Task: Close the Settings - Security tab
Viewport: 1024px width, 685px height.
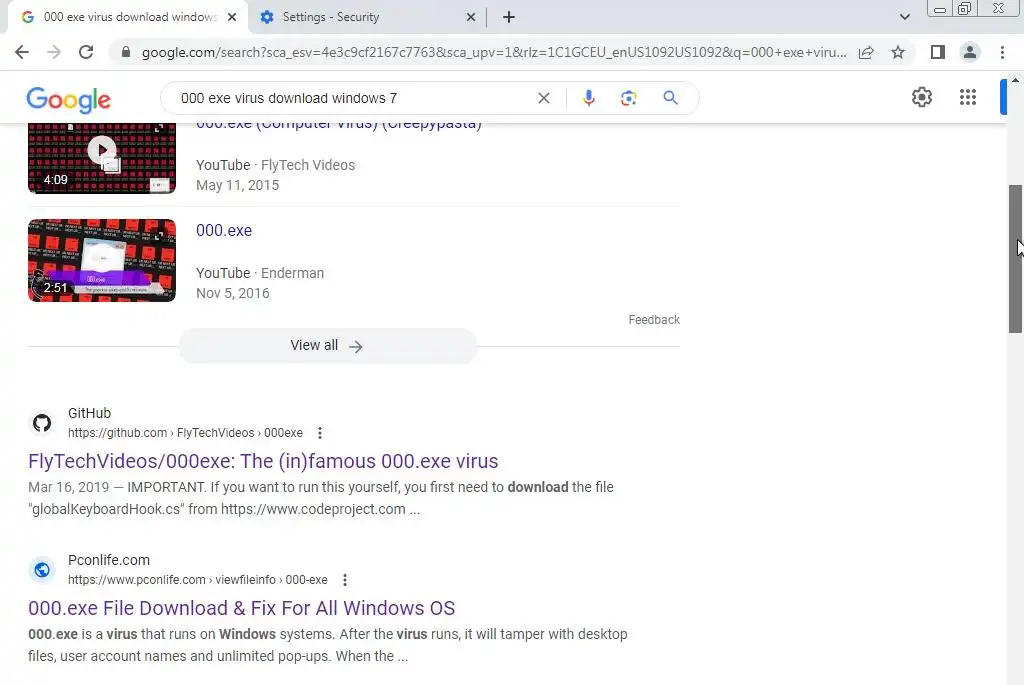Action: 471,17
